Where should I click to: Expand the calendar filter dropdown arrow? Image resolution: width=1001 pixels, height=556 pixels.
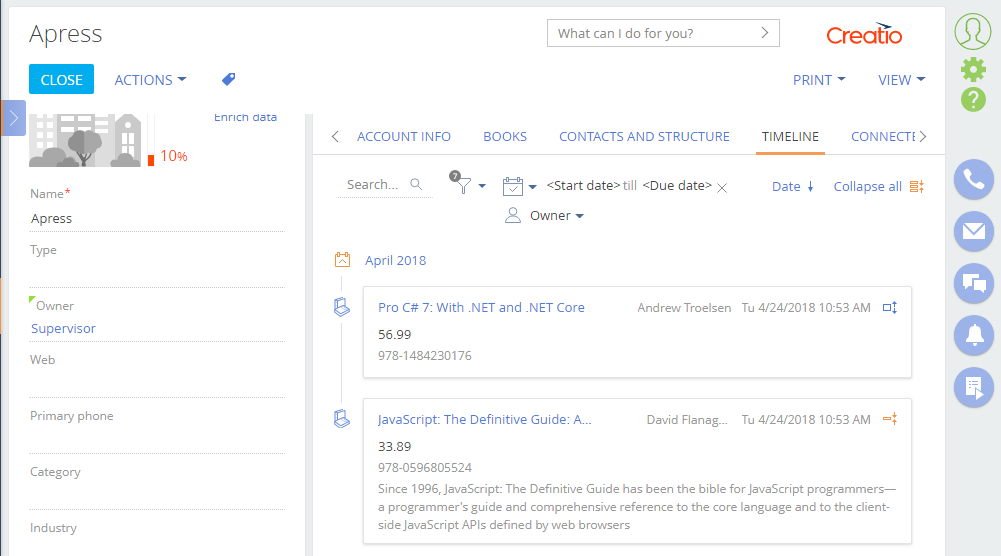[x=532, y=187]
